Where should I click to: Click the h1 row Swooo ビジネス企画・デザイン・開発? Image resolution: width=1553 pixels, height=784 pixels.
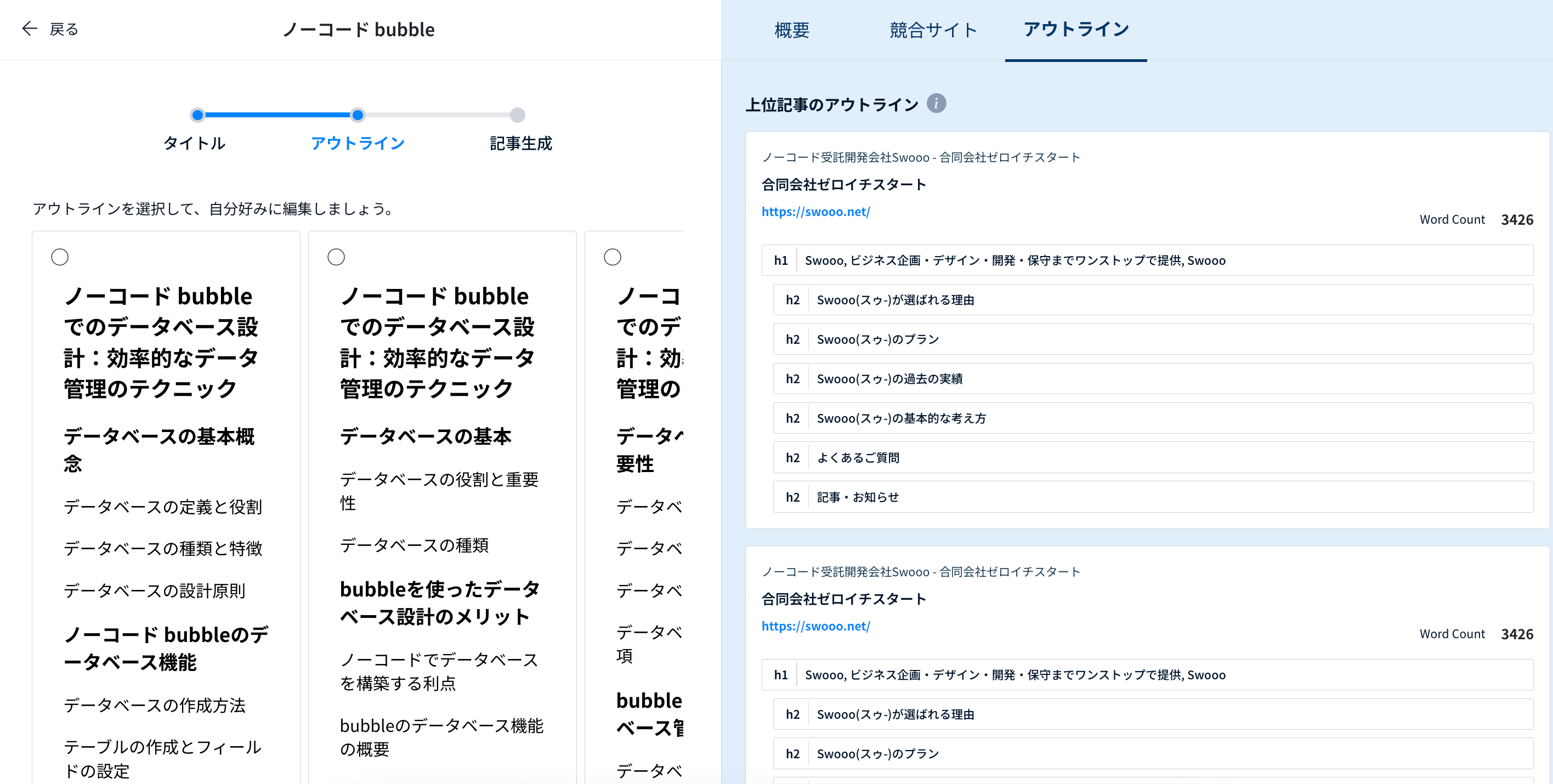1146,260
